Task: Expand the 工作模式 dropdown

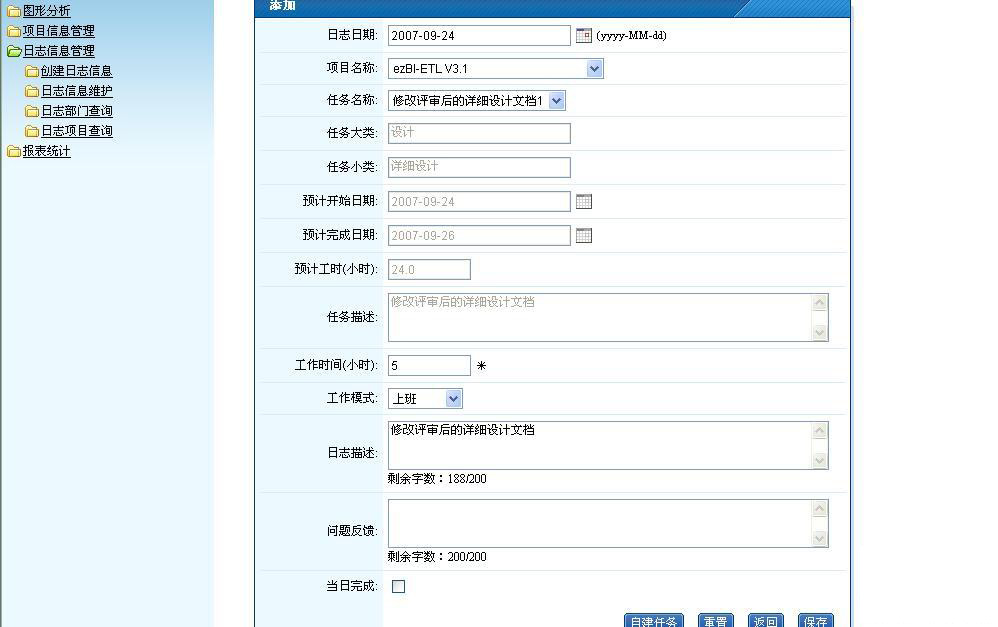Action: coord(453,398)
